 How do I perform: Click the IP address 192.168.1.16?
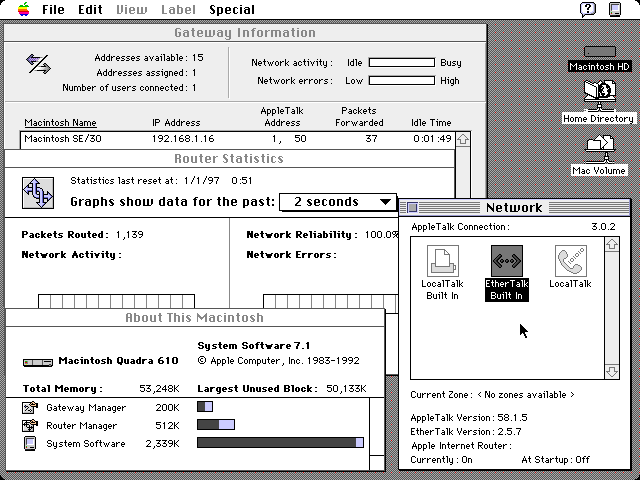tap(183, 139)
